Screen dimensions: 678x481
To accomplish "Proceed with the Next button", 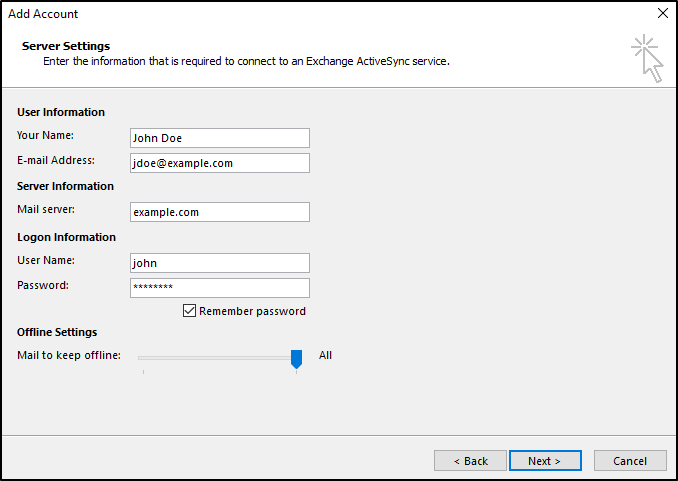I will (545, 461).
